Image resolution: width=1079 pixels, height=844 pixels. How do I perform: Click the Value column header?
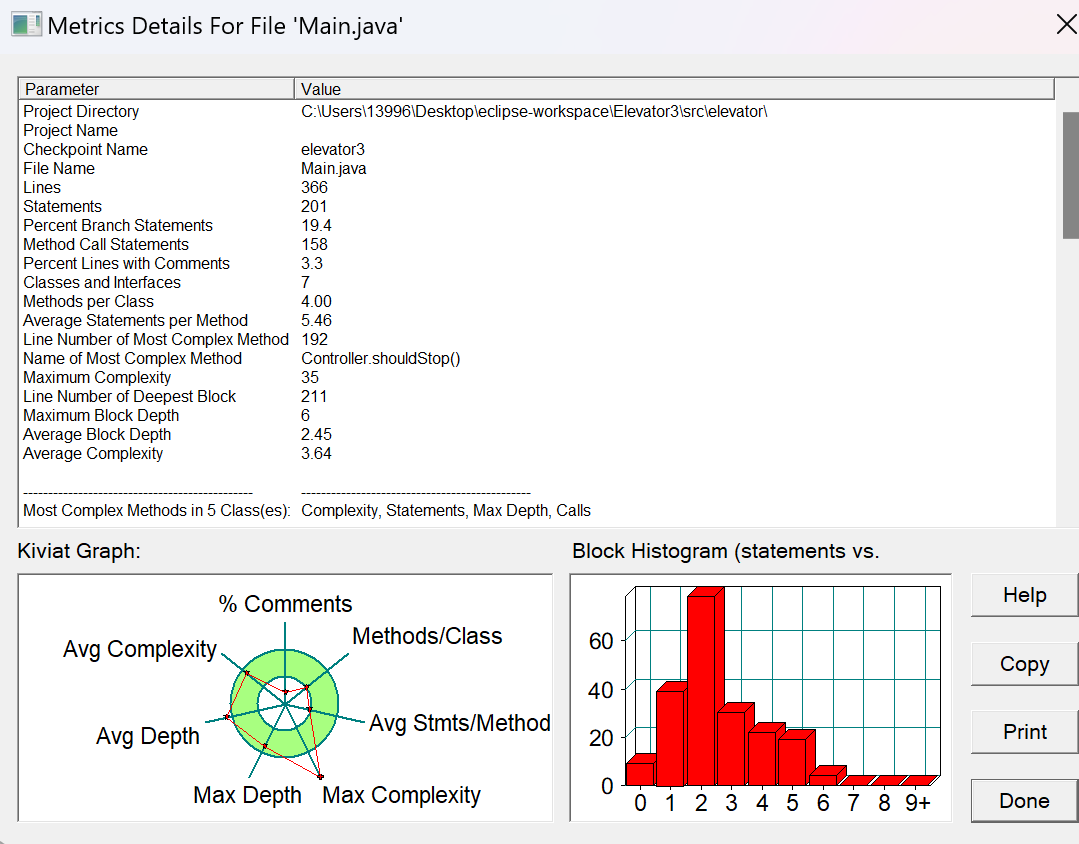pyautogui.click(x=674, y=89)
